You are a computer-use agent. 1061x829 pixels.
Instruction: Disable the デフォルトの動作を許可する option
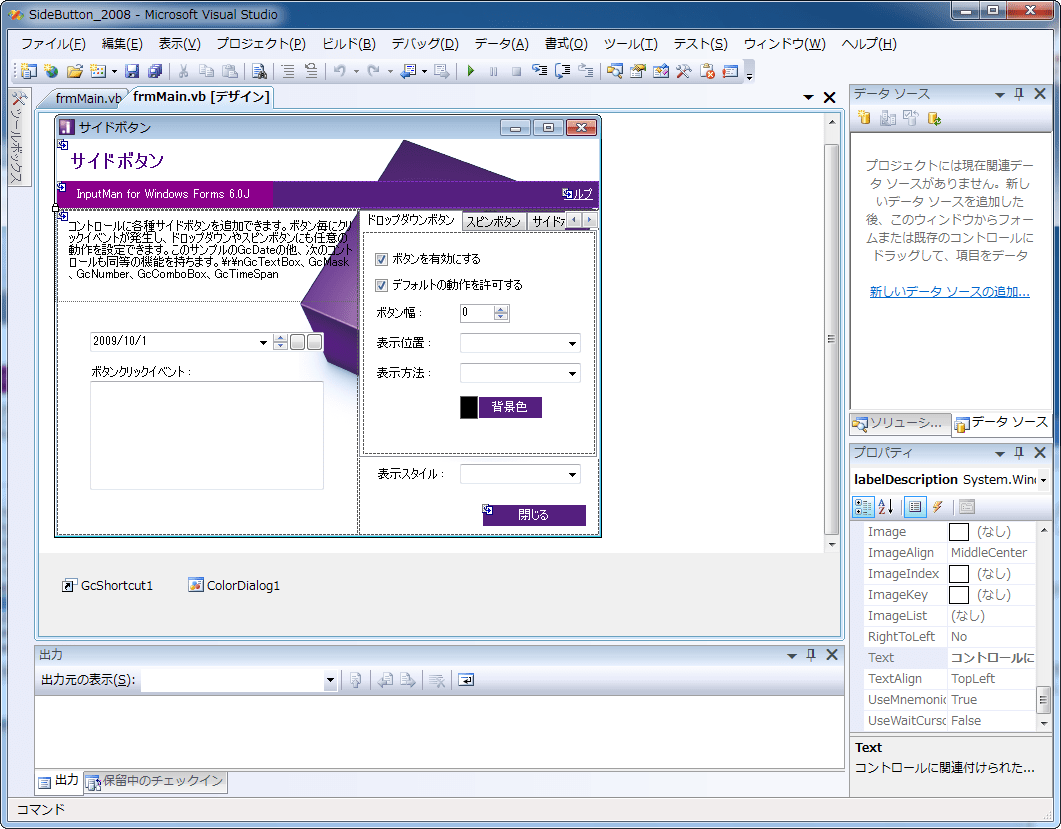[x=381, y=285]
